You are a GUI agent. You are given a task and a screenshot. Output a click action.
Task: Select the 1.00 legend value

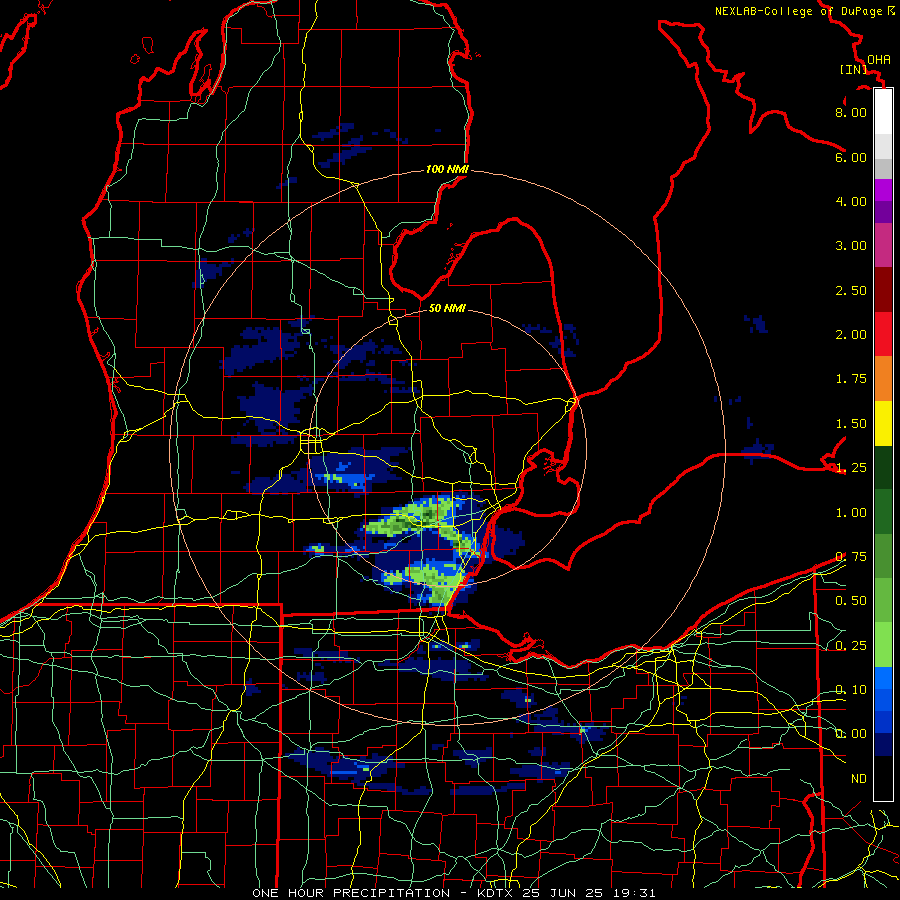(851, 513)
